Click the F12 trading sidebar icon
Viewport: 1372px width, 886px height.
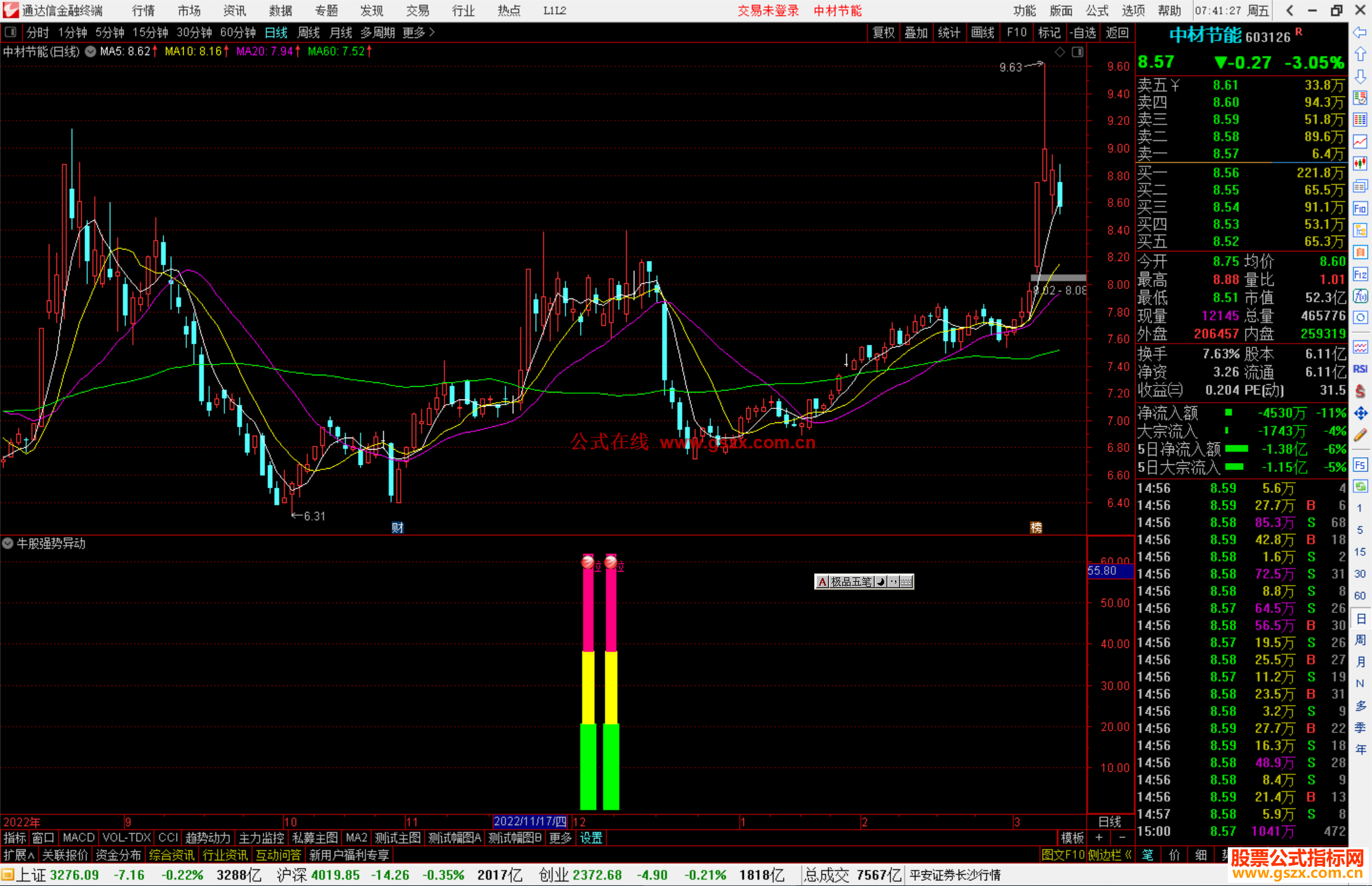1360,274
